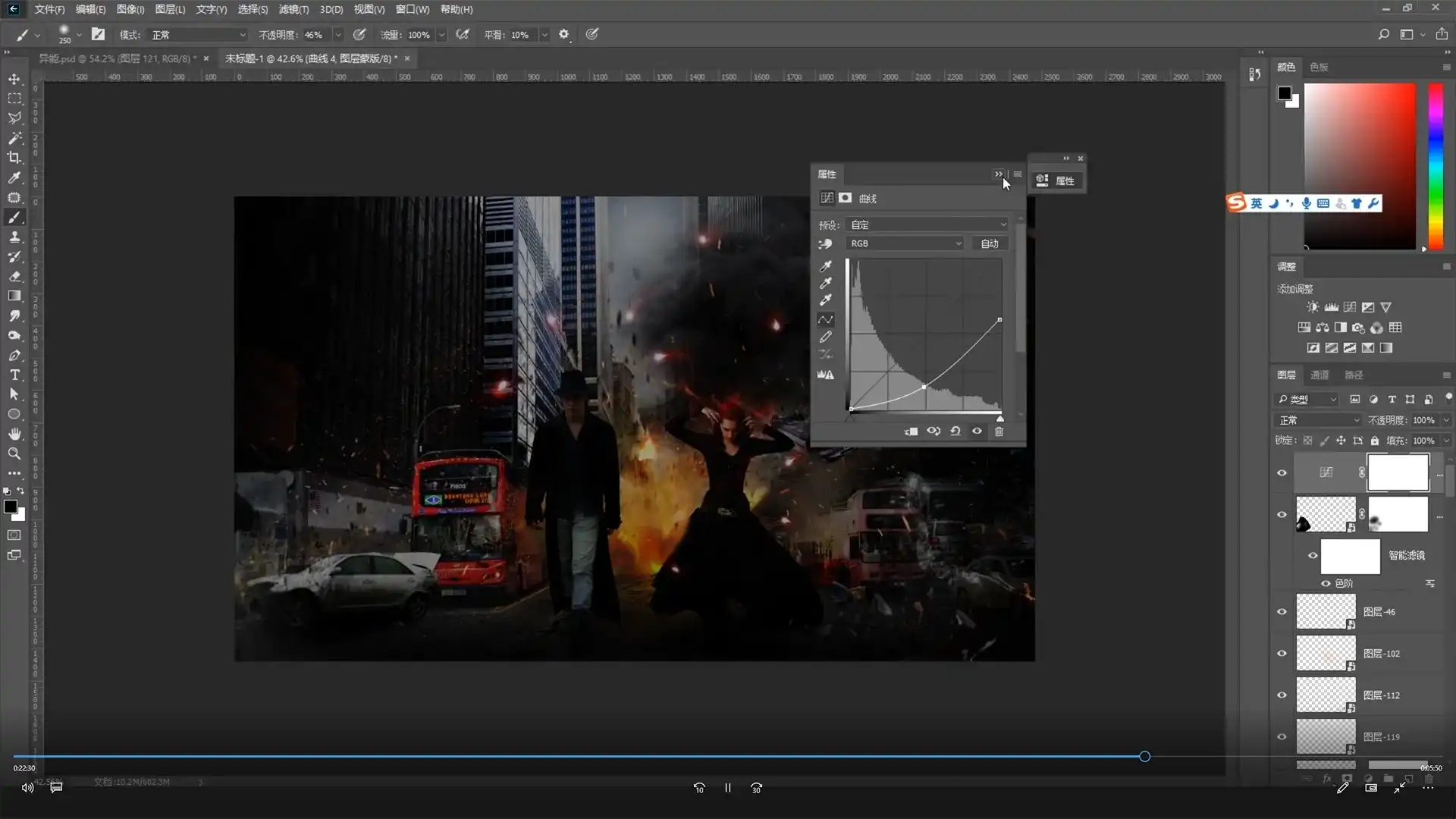The height and width of the screenshot is (819, 1456).
Task: Open the curves preset 自定 dropdown
Action: [x=927, y=224]
